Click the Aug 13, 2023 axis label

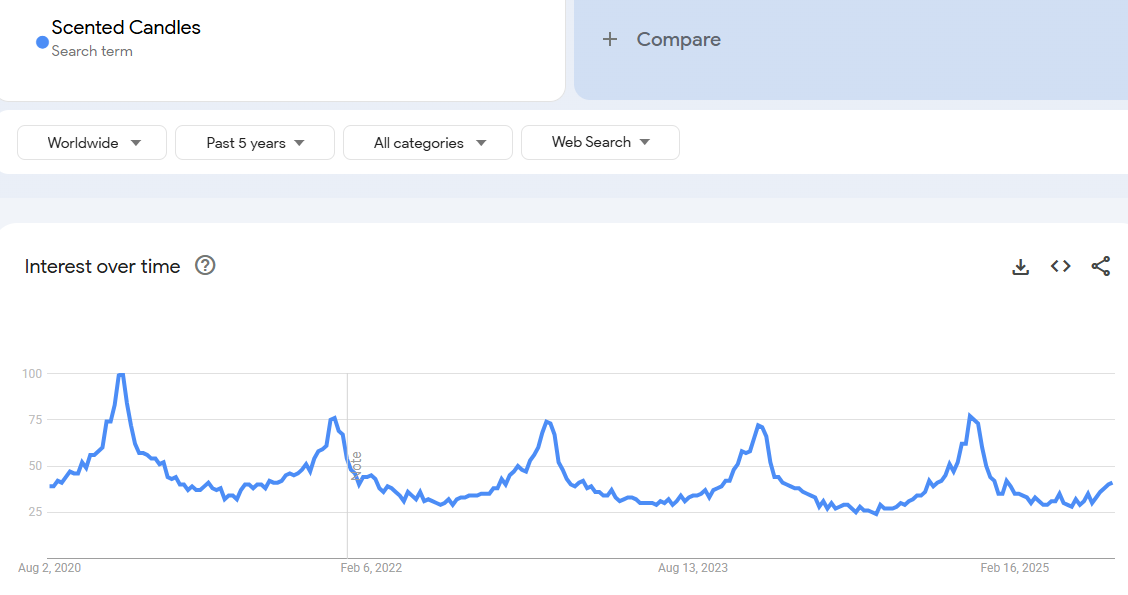coord(693,568)
